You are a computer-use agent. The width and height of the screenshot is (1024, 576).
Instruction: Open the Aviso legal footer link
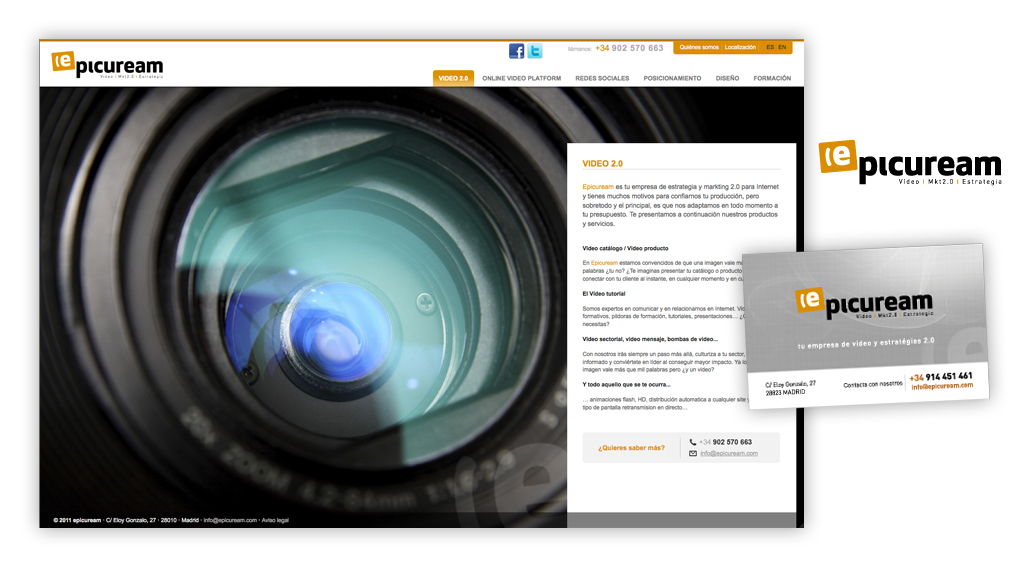point(276,520)
